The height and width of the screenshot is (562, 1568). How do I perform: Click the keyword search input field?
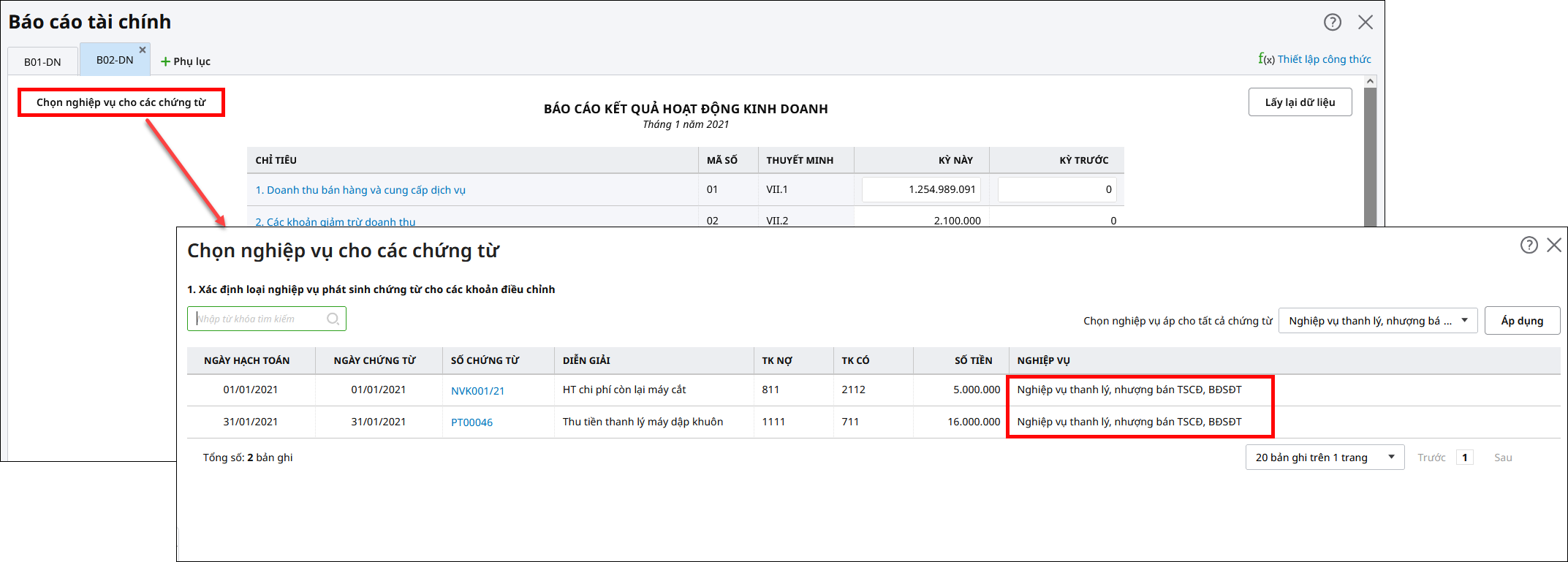pyautogui.click(x=260, y=319)
